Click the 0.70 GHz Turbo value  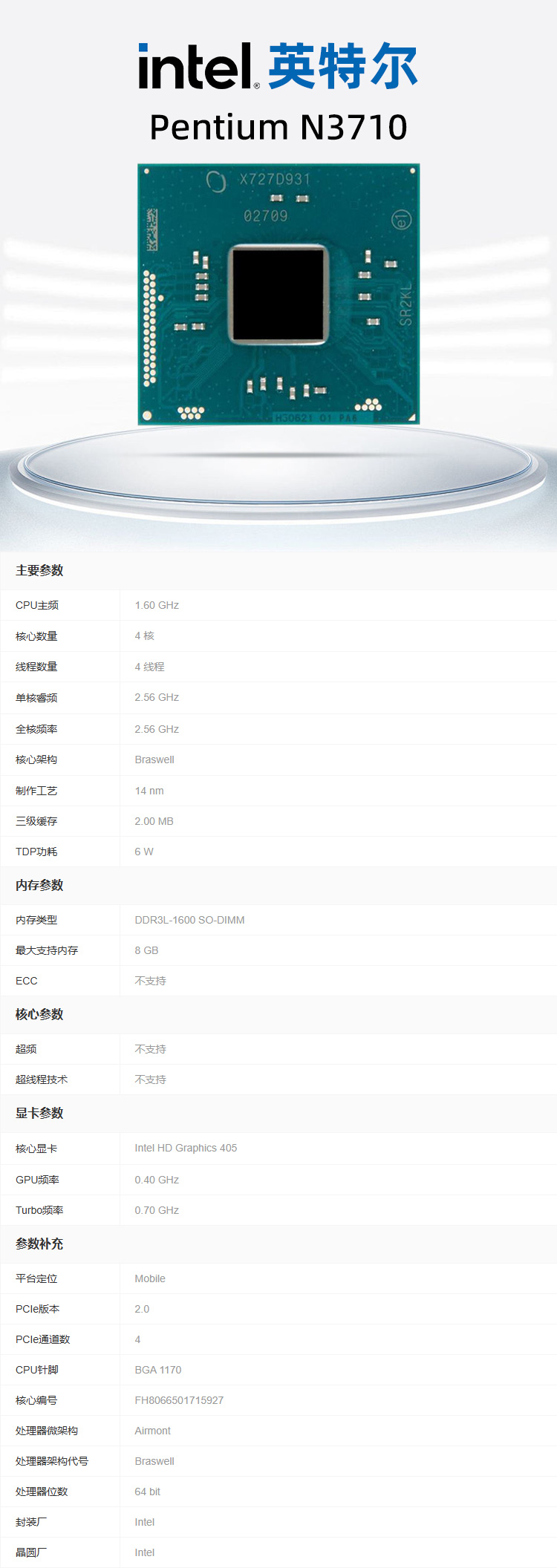[157, 1210]
